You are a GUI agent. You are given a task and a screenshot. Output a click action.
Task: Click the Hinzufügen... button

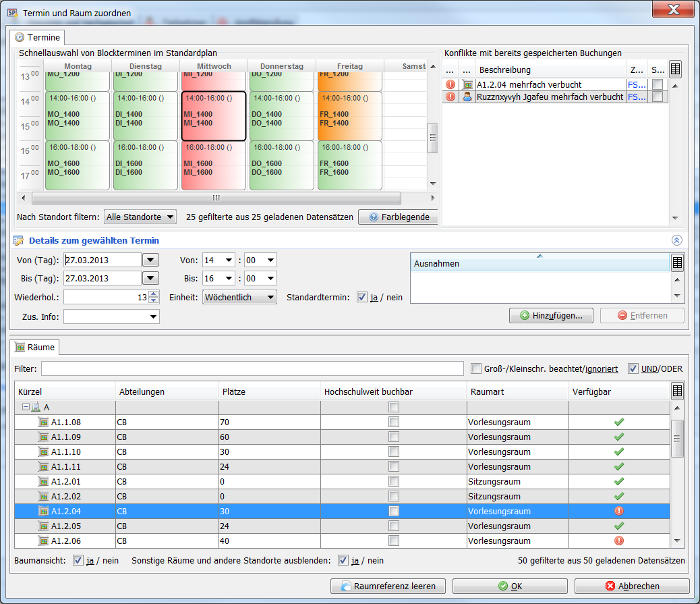(551, 316)
